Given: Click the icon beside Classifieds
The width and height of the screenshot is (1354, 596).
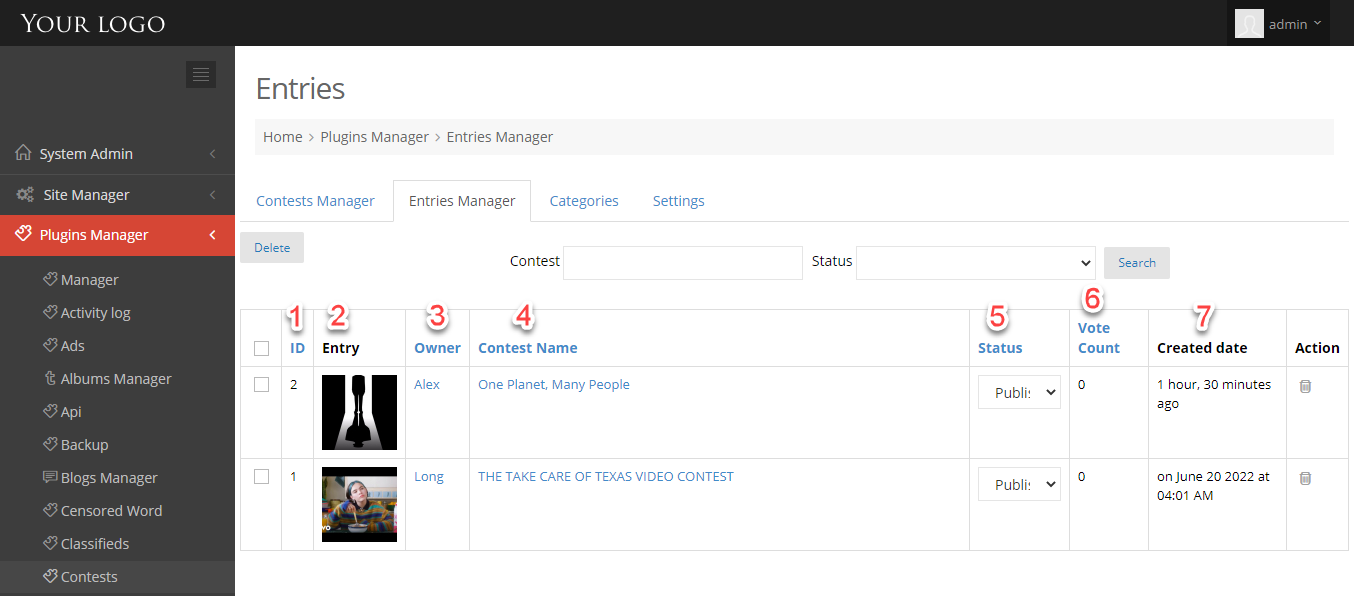Looking at the screenshot, I should click(50, 543).
